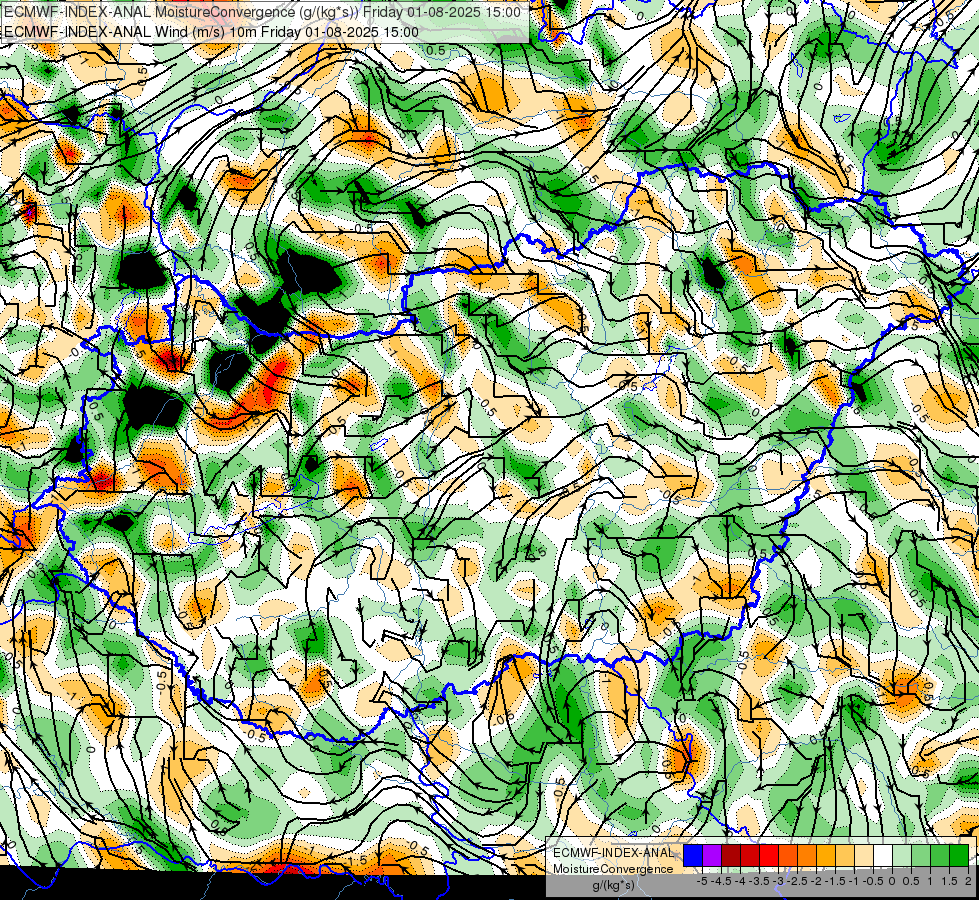Screen dimensions: 979x900
Task: Click the Wind (m/s) 10m title line
Action: [x=211, y=32]
